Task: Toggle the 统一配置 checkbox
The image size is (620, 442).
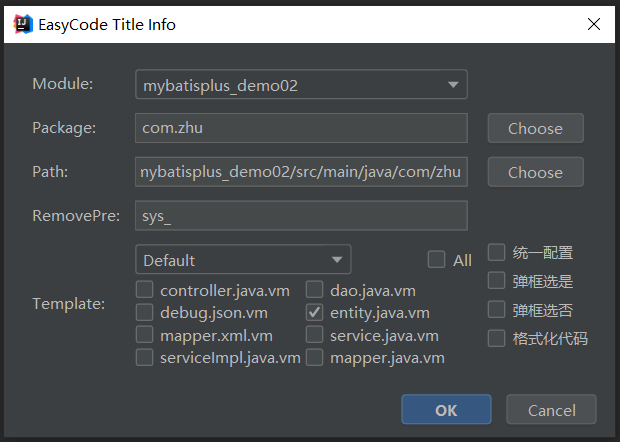Action: click(x=496, y=253)
